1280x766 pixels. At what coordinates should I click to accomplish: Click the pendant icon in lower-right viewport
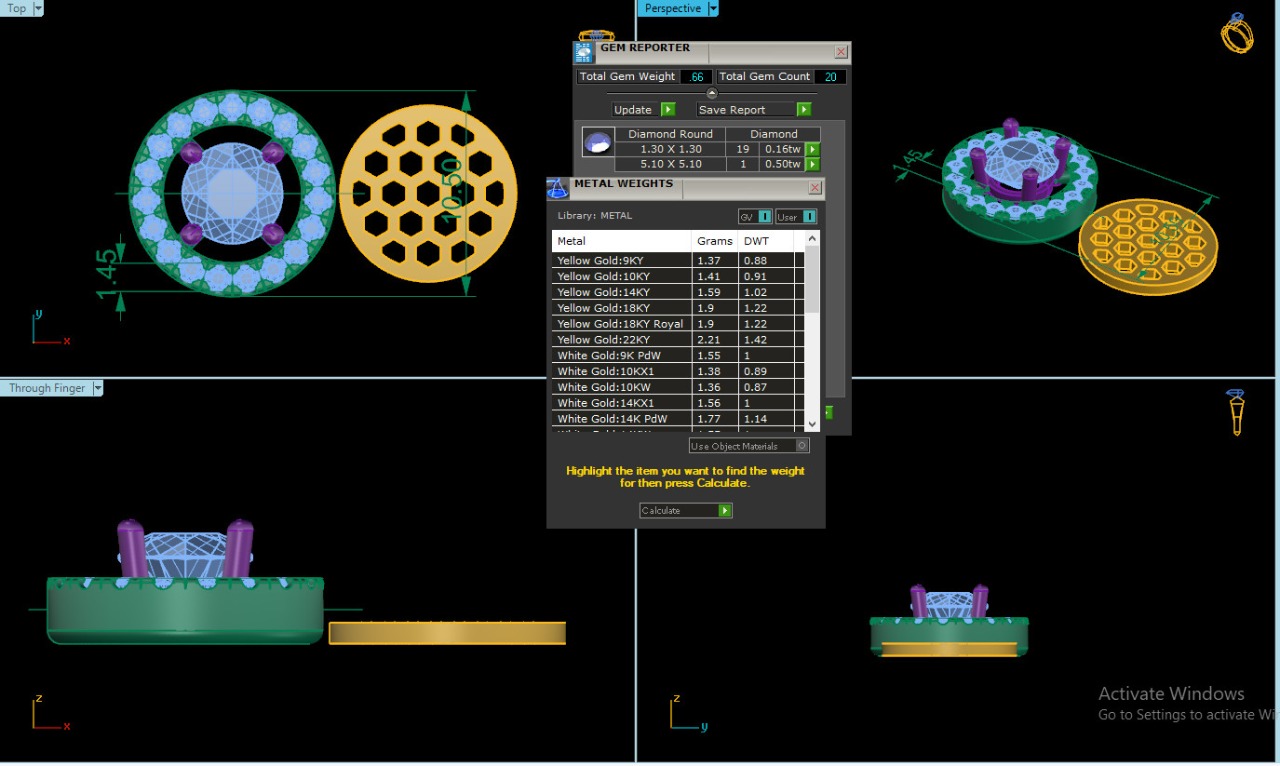point(1236,412)
